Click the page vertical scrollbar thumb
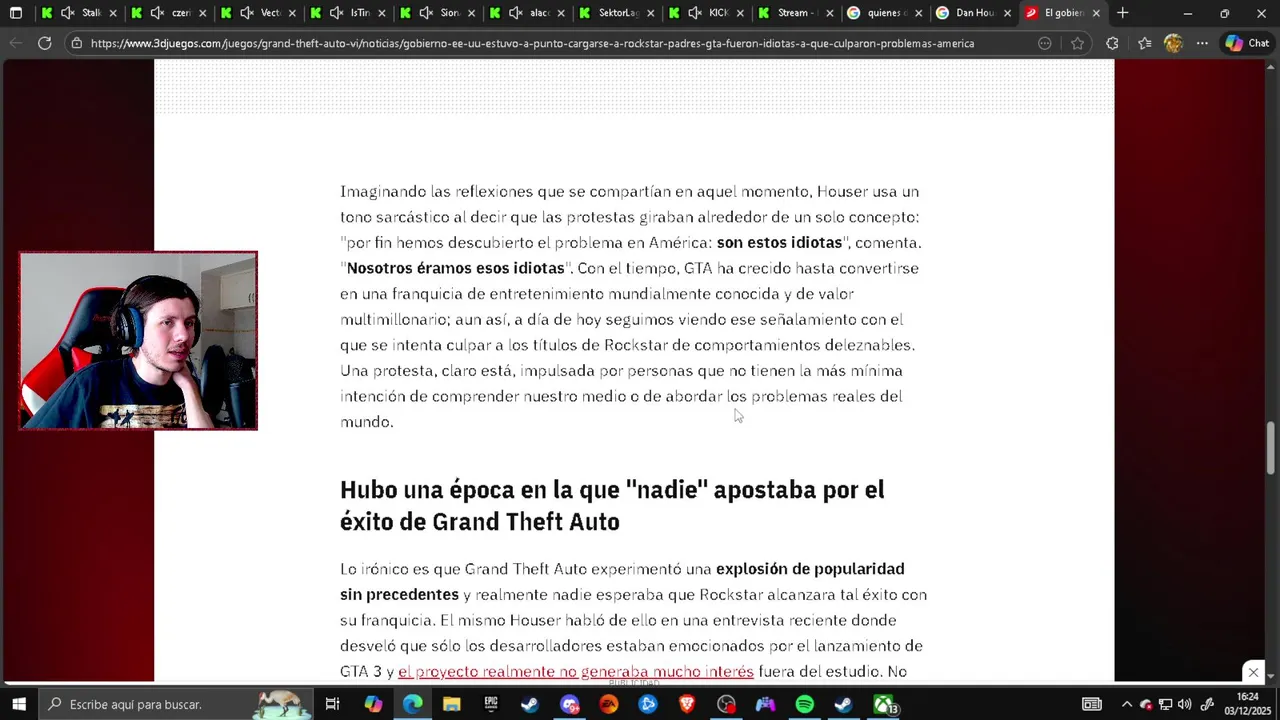Viewport: 1280px width, 720px height. (1271, 449)
